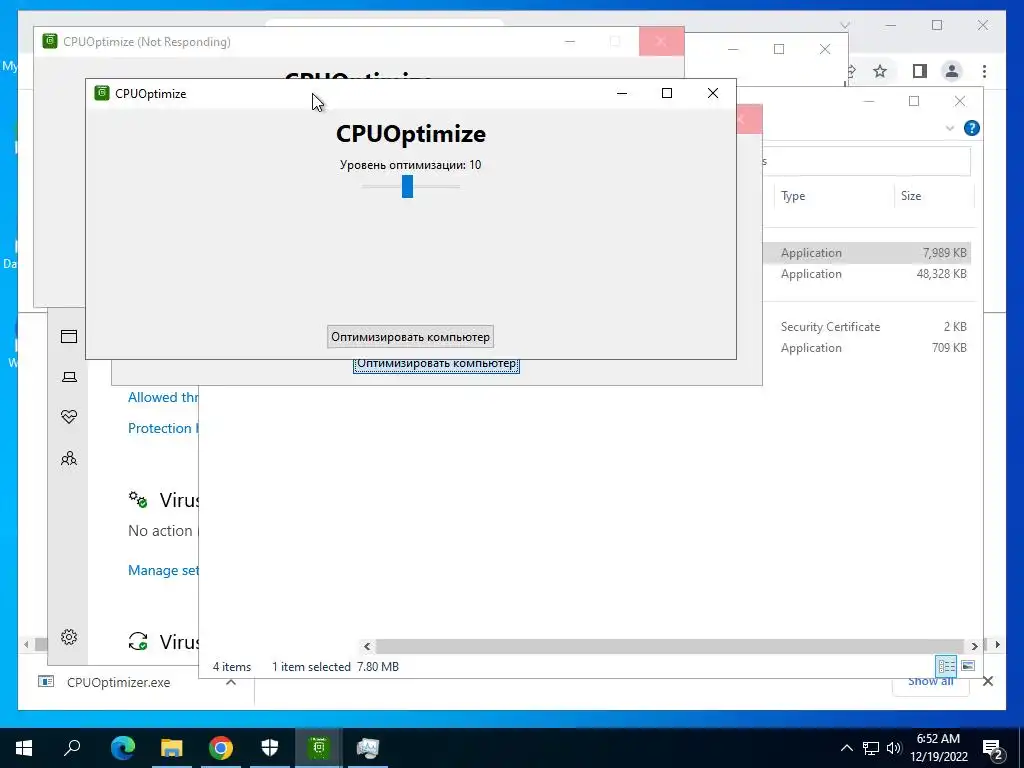Click the virus protection settings gears icon

pos(138,500)
